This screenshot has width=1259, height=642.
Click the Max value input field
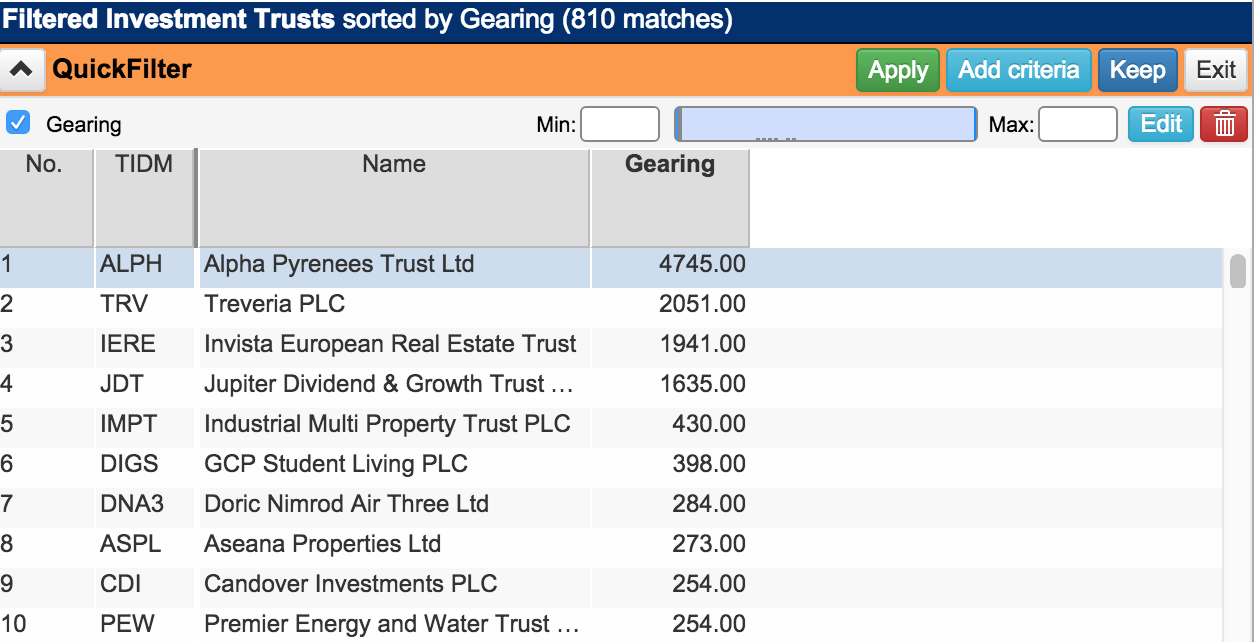coord(1077,125)
